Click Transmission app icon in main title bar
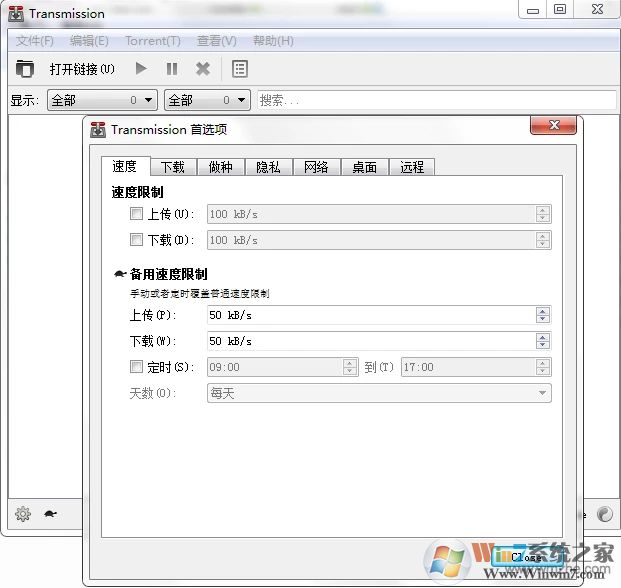The width and height of the screenshot is (621, 588). coord(16,13)
